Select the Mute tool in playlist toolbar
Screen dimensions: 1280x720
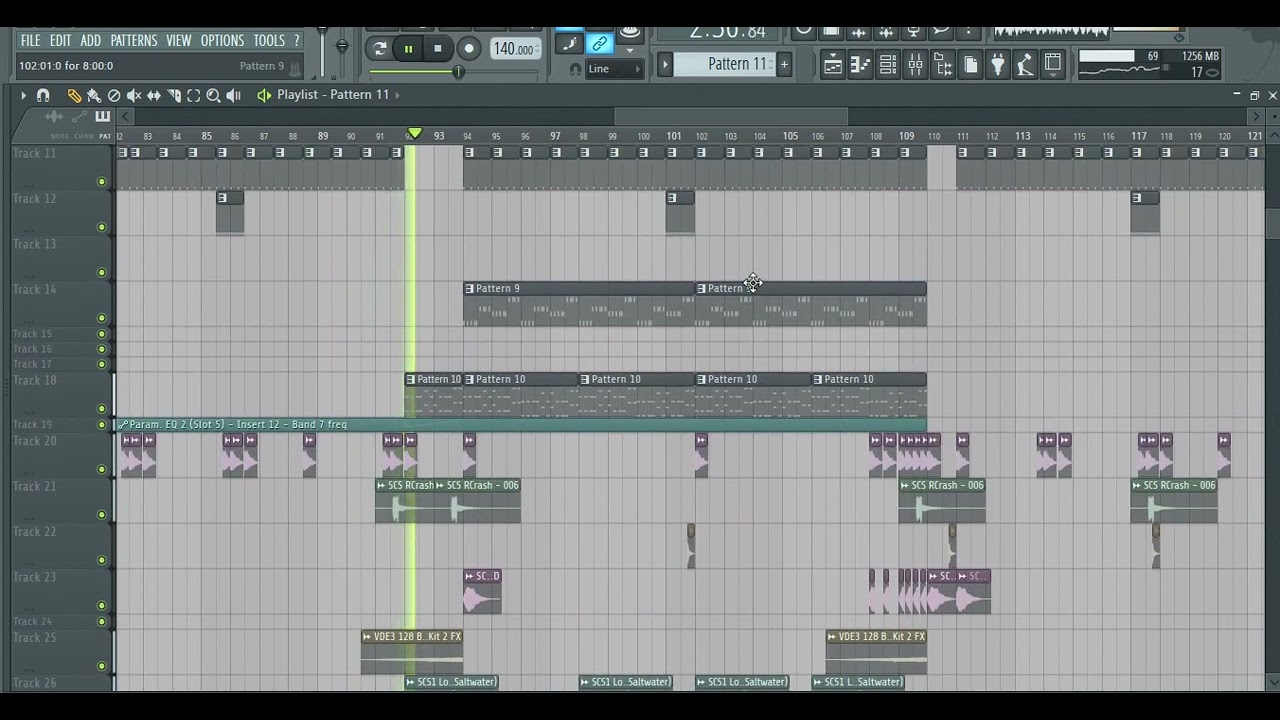134,95
